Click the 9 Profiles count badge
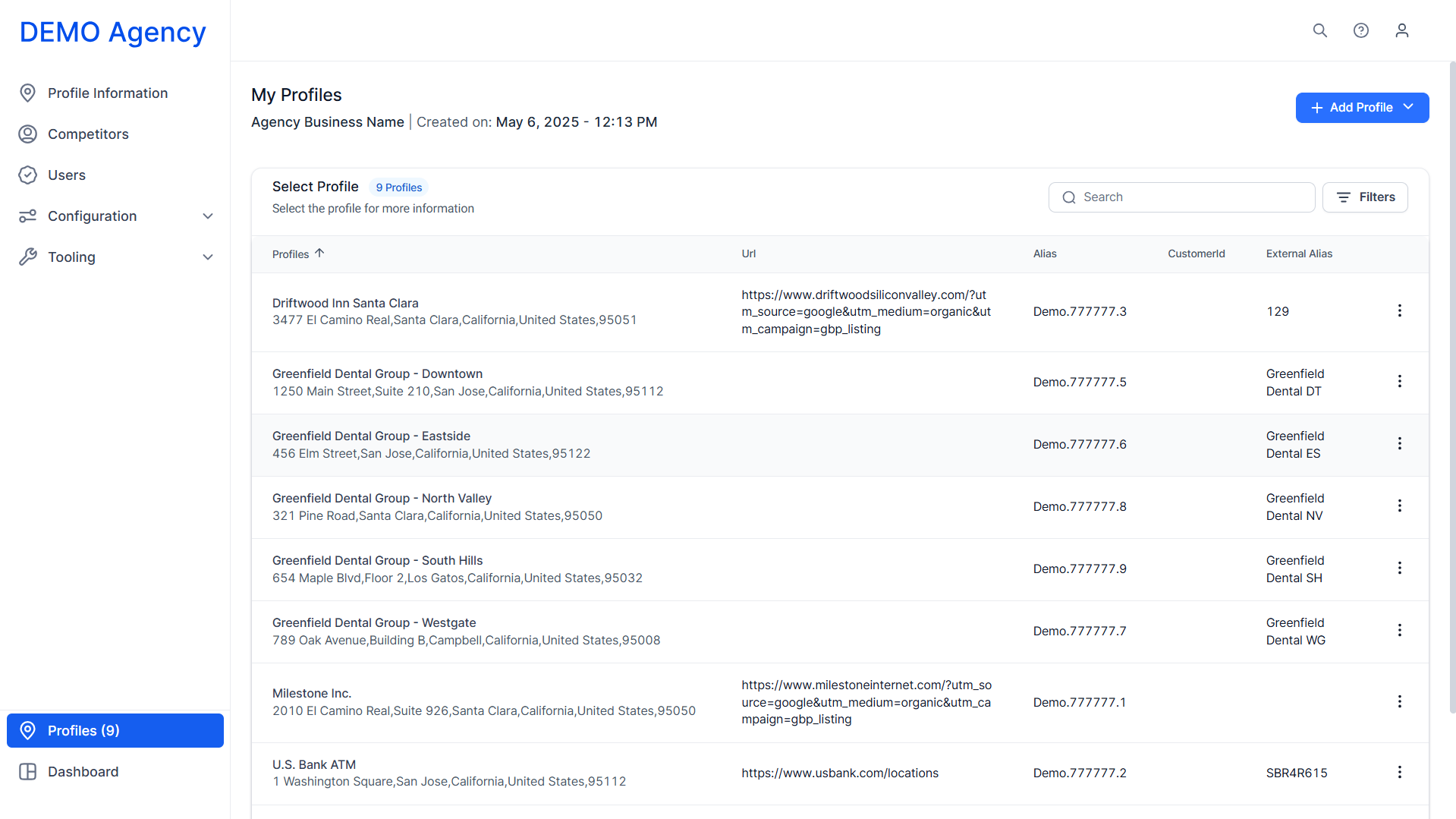 399,187
